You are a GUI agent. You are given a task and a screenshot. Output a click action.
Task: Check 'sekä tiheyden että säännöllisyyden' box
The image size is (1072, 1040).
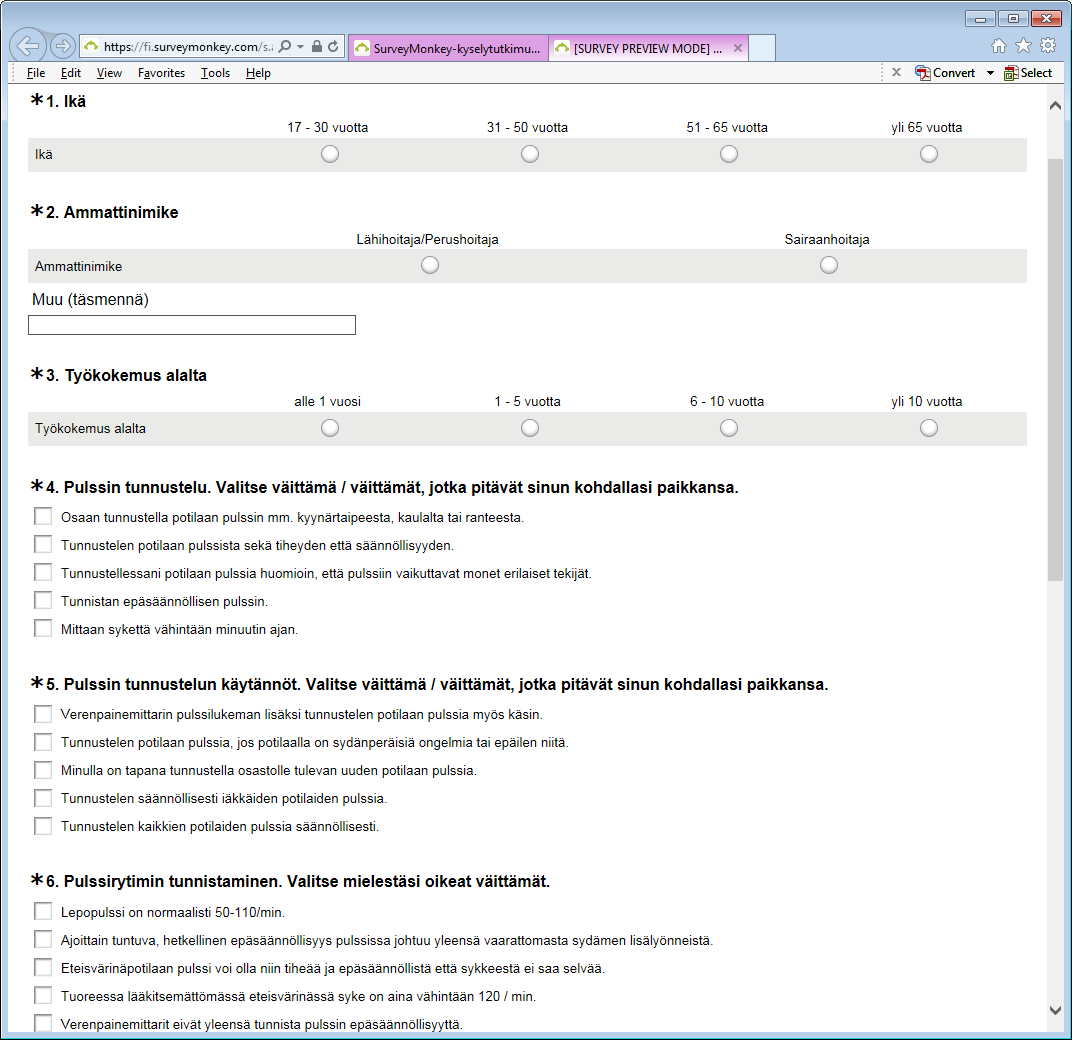coord(43,544)
